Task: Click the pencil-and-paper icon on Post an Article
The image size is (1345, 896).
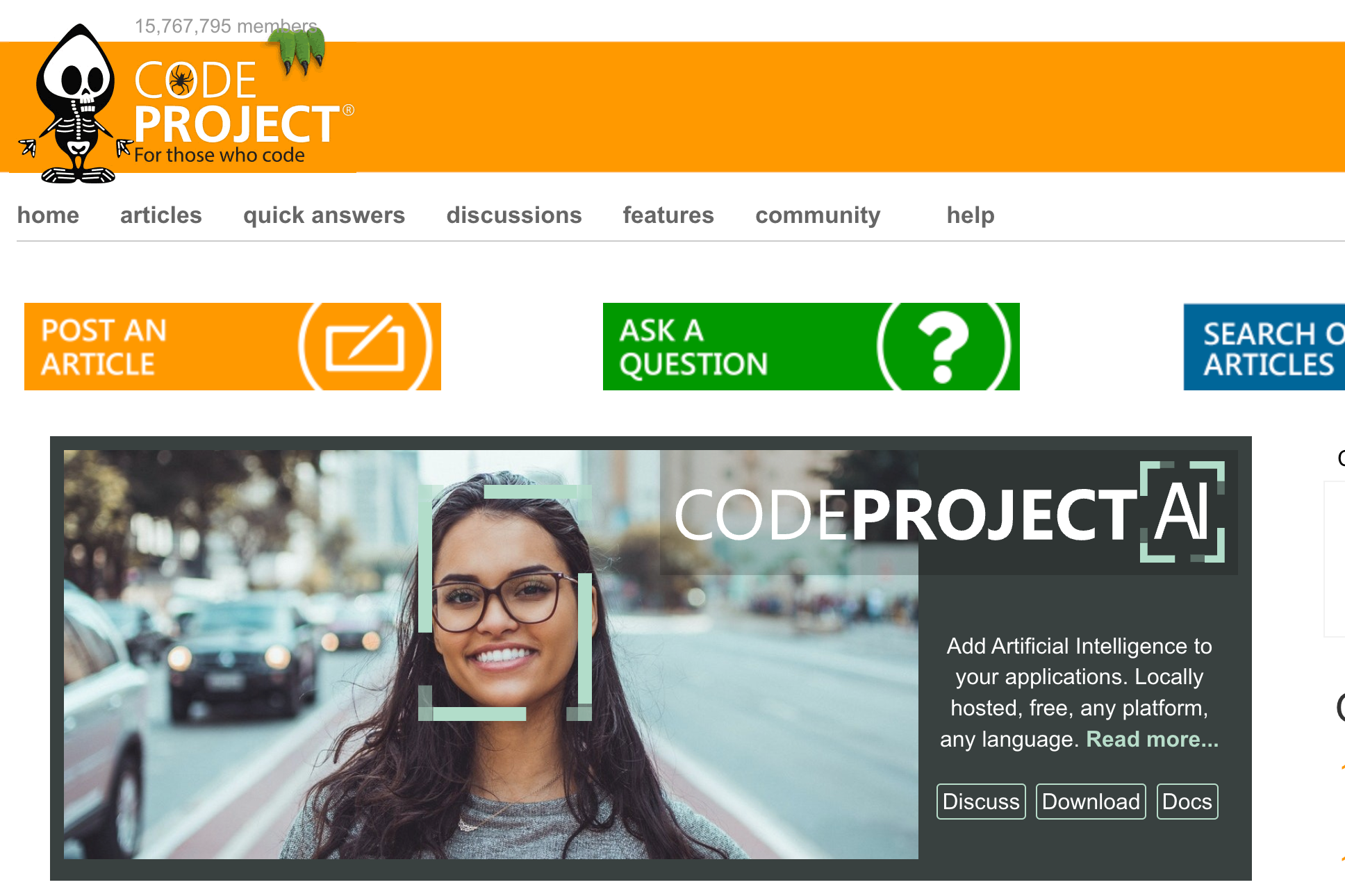Action: (x=365, y=344)
